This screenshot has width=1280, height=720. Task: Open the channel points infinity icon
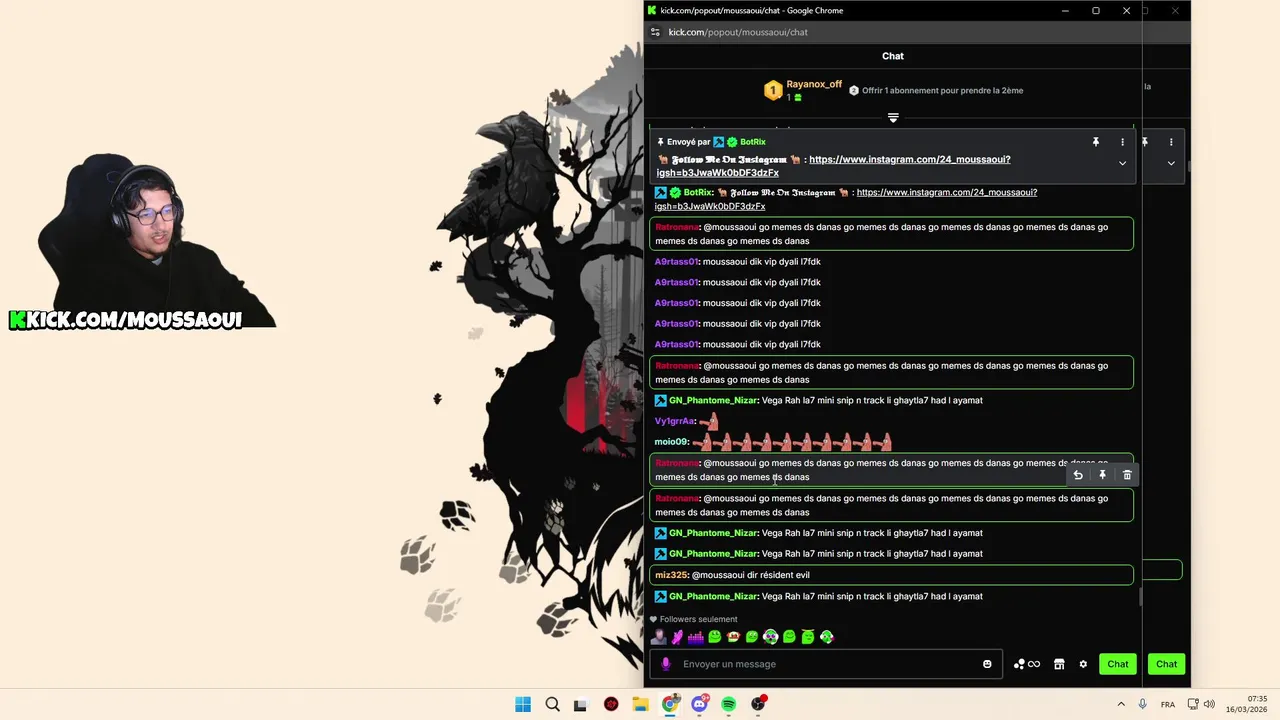point(1027,664)
